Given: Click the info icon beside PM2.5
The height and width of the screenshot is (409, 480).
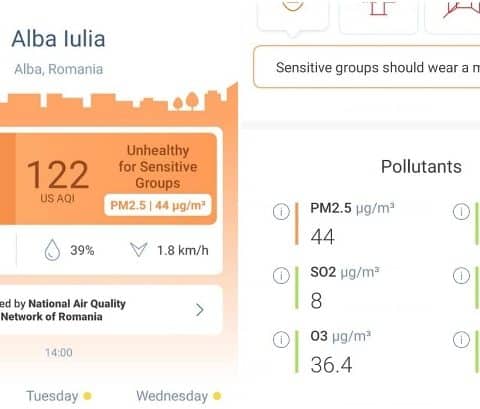Looking at the screenshot, I should click(x=281, y=212).
